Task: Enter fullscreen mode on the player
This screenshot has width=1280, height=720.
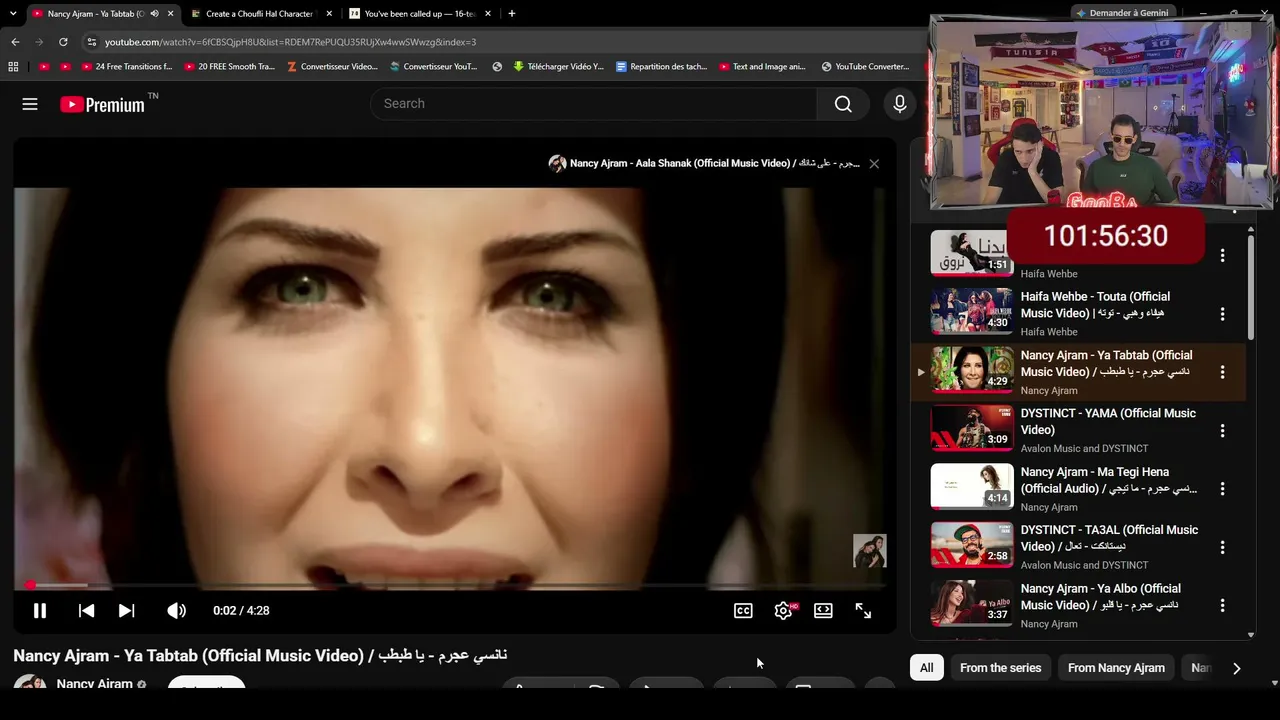Action: [x=863, y=611]
